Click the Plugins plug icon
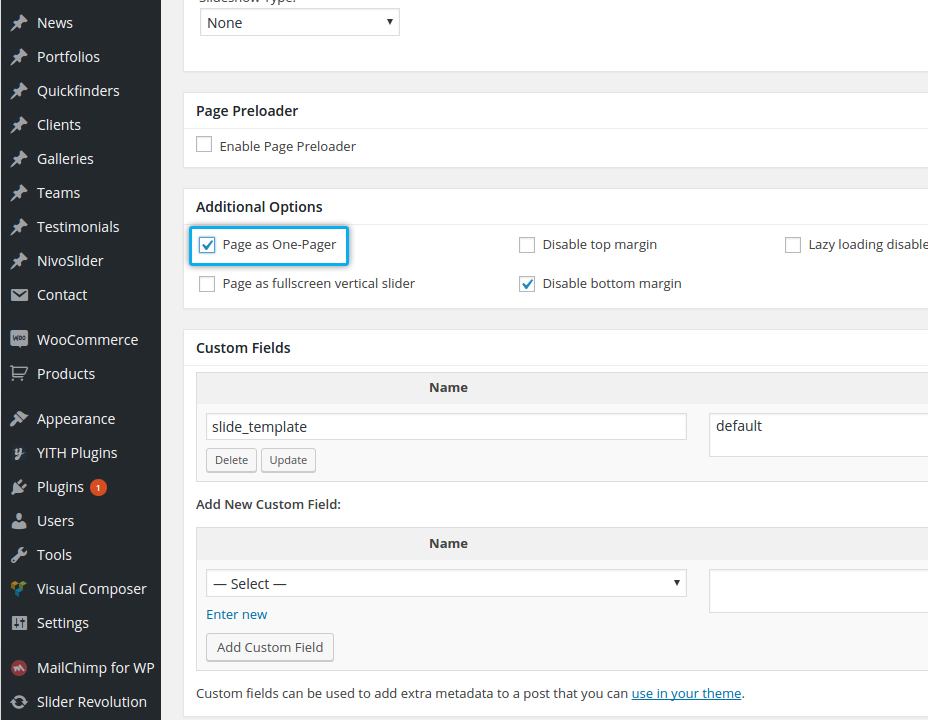This screenshot has height=720, width=928. [x=19, y=487]
